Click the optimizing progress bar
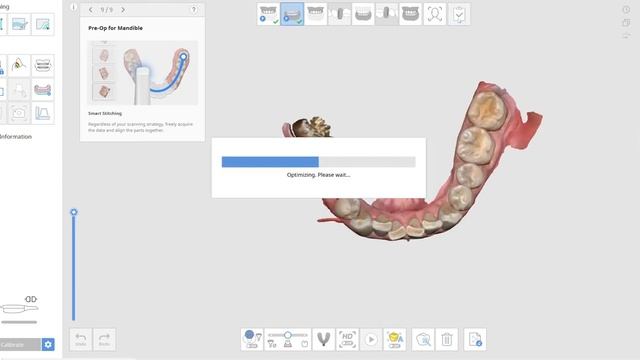The width and height of the screenshot is (640, 360). (318, 162)
